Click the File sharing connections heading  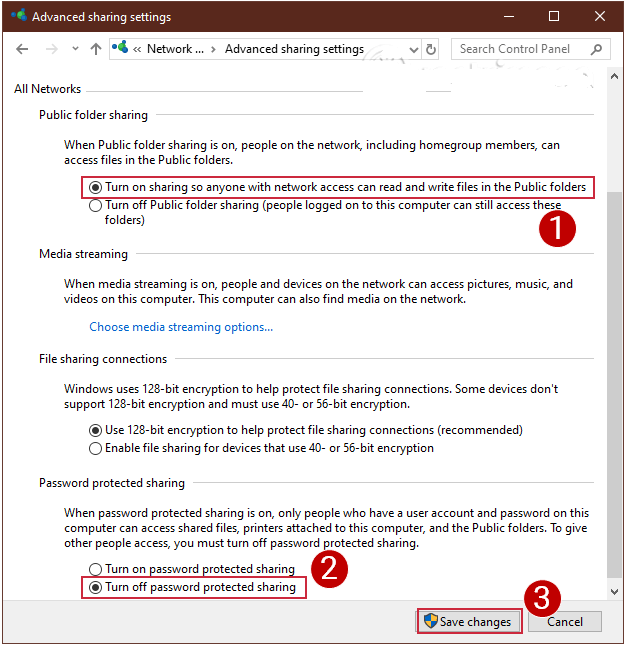103,359
